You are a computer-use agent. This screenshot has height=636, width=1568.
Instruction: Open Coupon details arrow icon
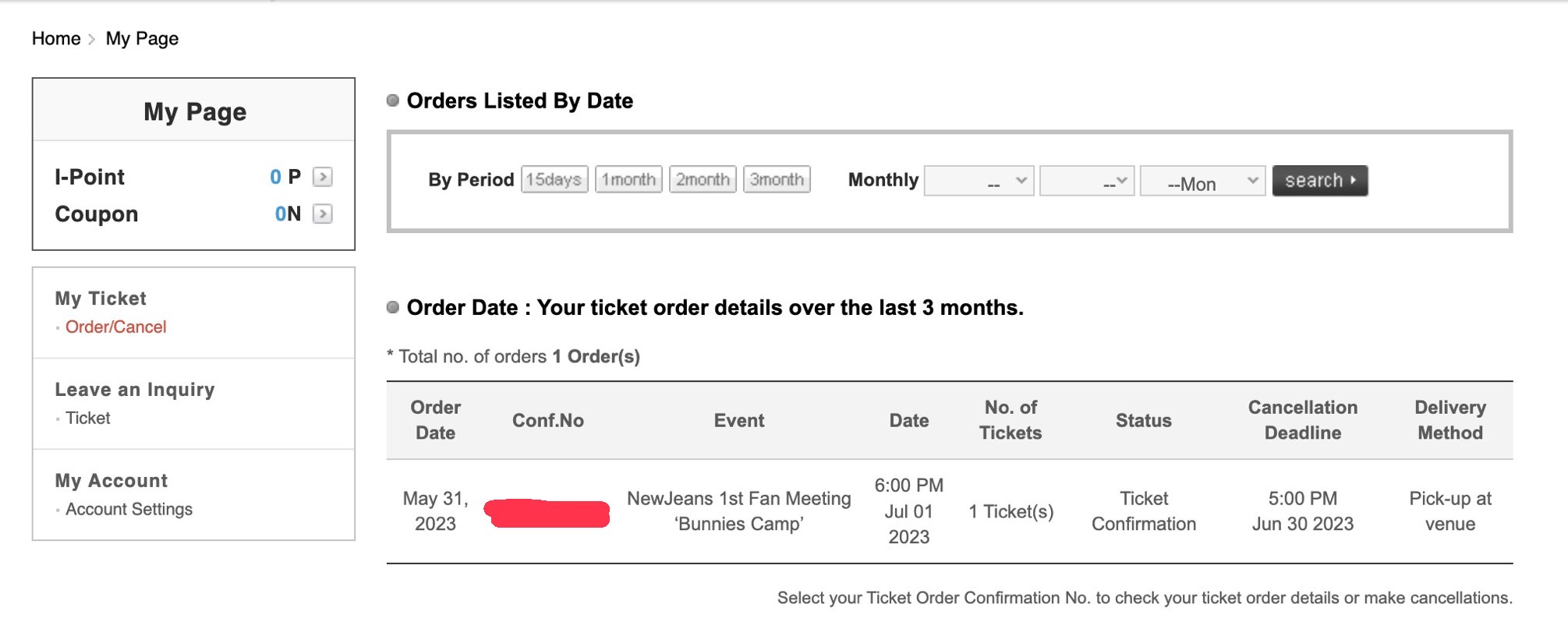click(x=322, y=214)
